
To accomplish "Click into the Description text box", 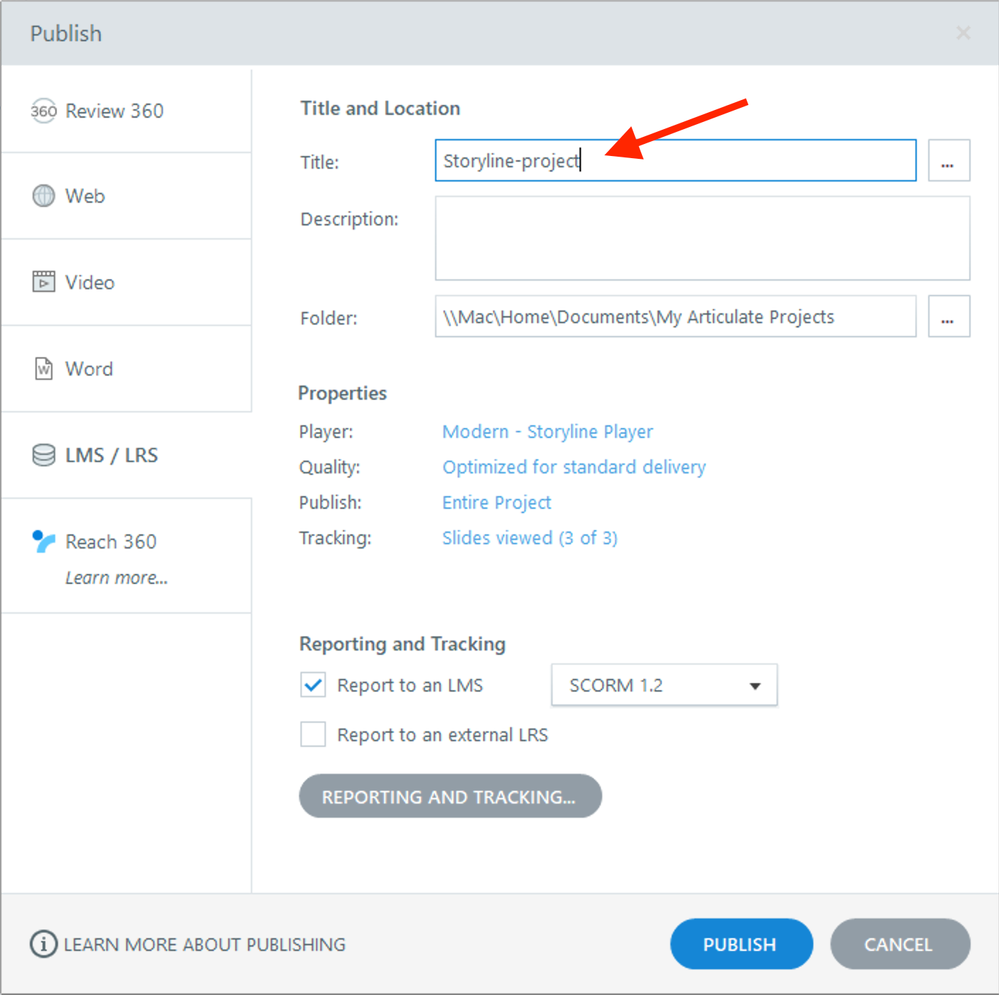I will click(702, 238).
